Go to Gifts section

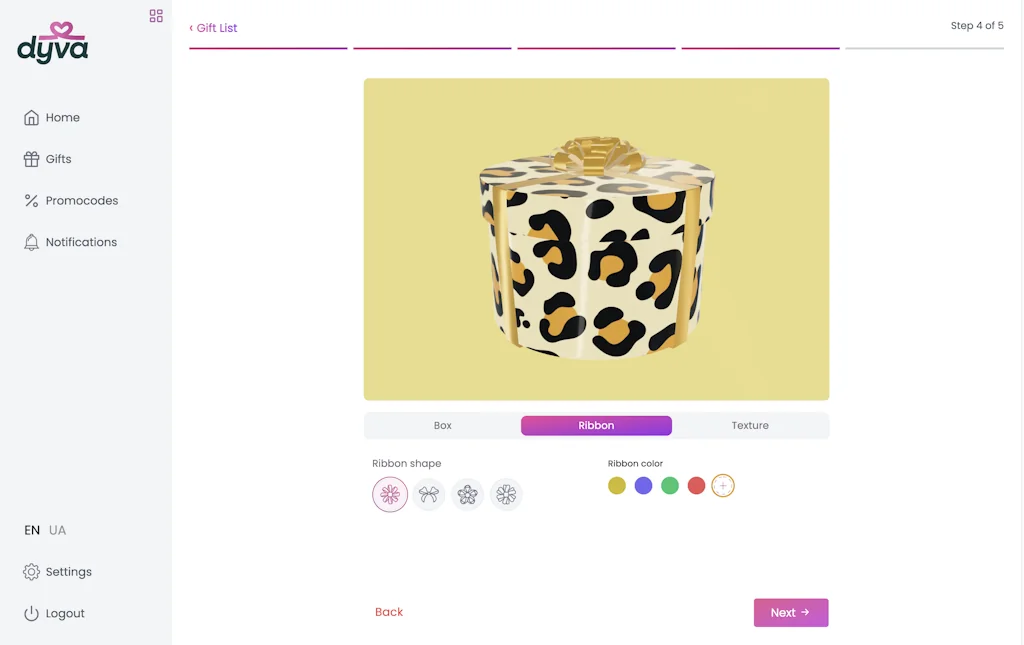[x=47, y=159]
